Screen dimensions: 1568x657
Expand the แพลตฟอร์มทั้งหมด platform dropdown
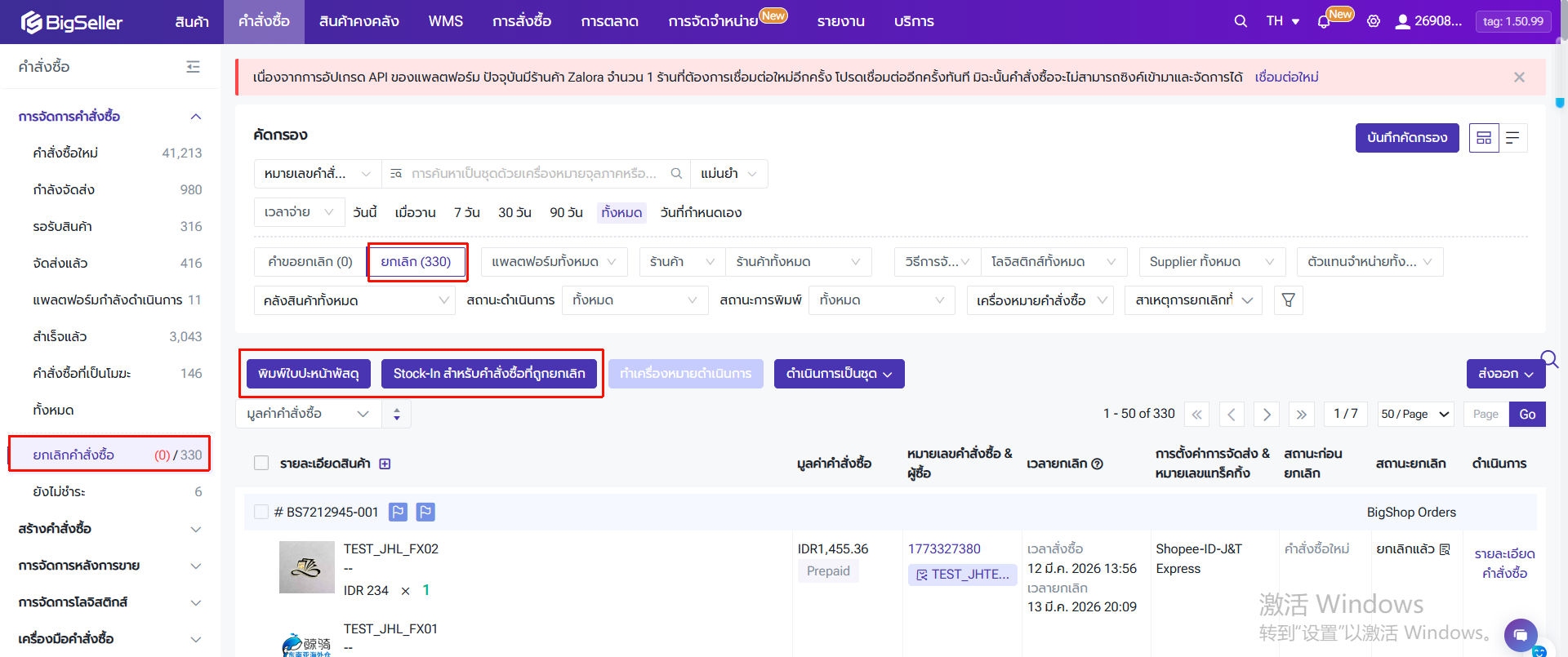(554, 262)
